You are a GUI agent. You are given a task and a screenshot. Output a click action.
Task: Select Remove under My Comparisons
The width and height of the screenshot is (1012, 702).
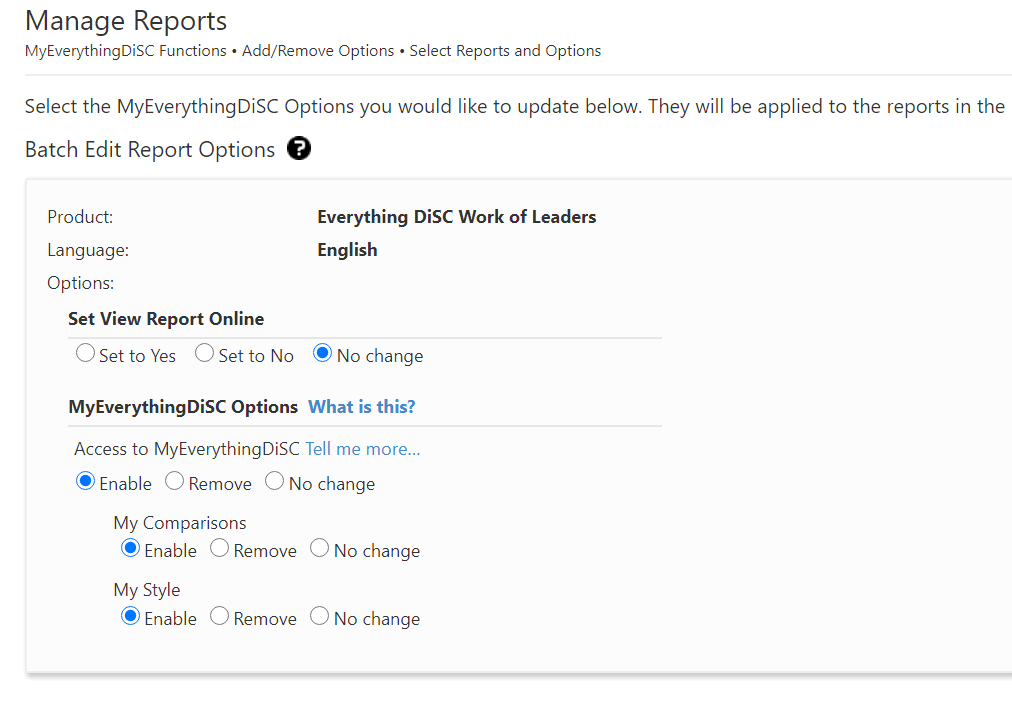click(219, 548)
